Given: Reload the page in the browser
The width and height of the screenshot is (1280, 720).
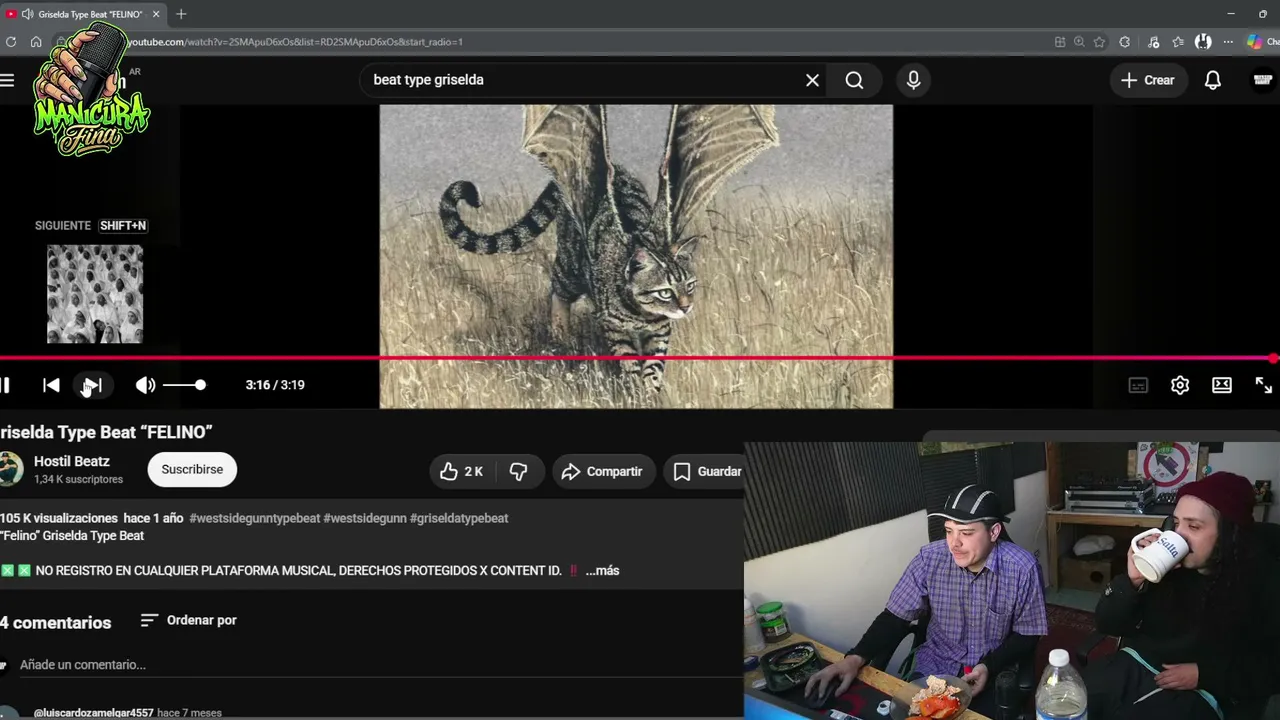Looking at the screenshot, I should click(11, 42).
